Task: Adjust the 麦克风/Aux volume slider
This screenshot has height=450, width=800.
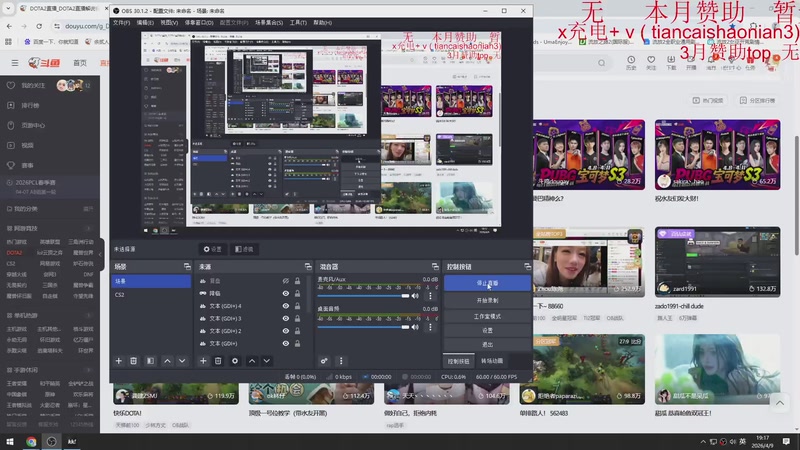Action: 363,296
